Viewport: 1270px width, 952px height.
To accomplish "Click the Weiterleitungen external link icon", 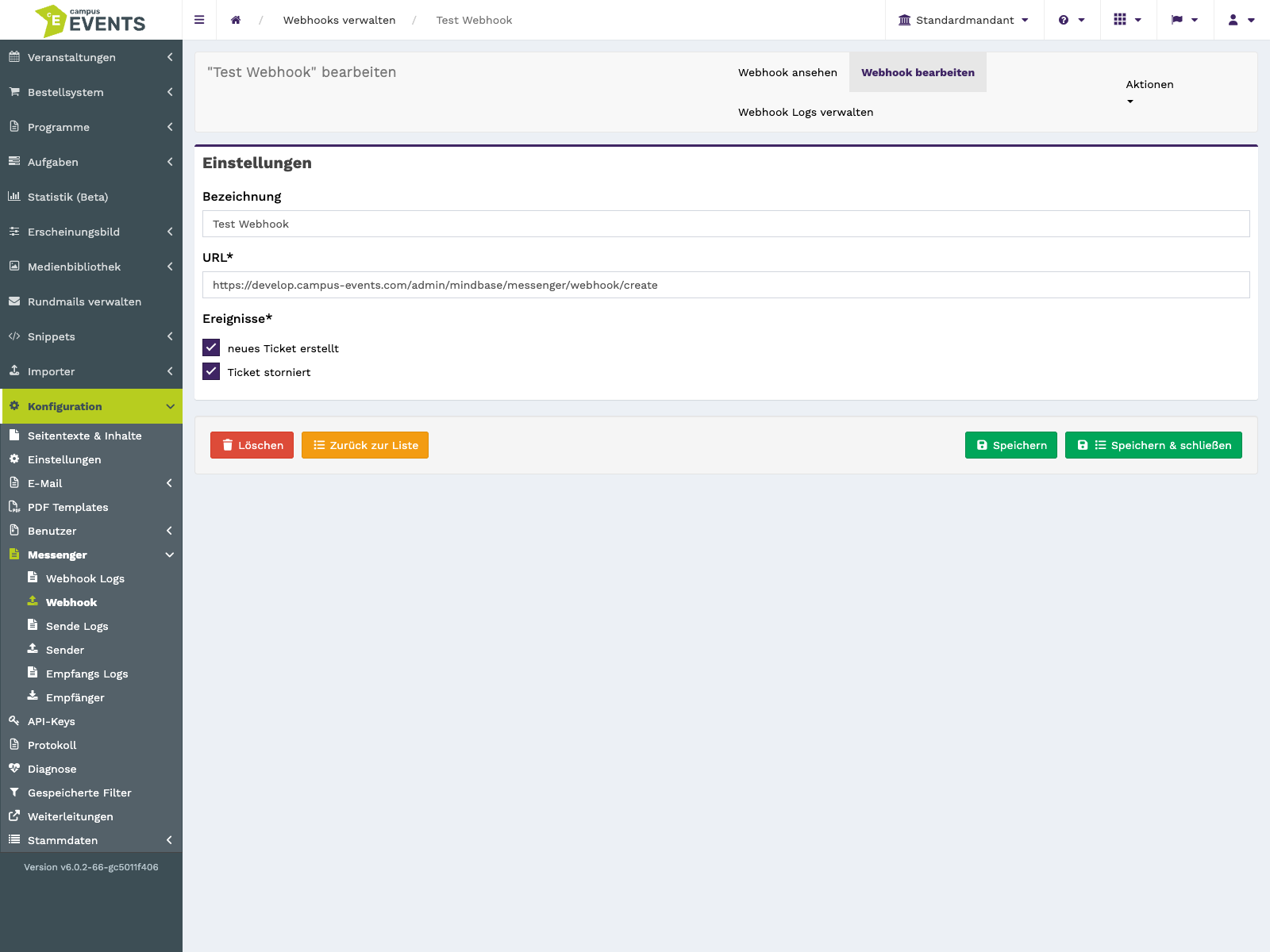I will (x=14, y=816).
